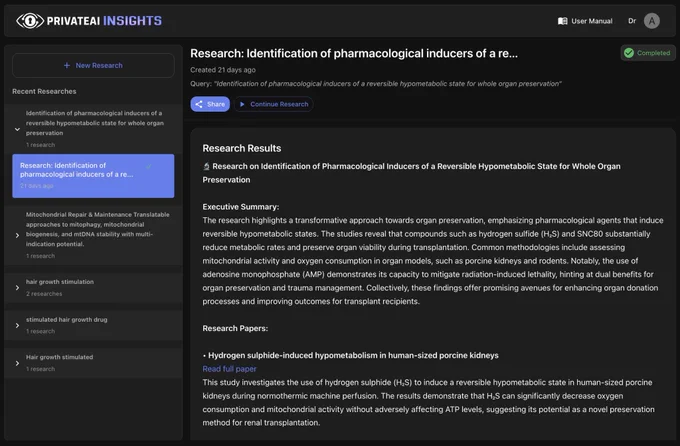This screenshot has width=680, height=446.
Task: Click the PrivateAI eye logo icon
Action: point(30,21)
